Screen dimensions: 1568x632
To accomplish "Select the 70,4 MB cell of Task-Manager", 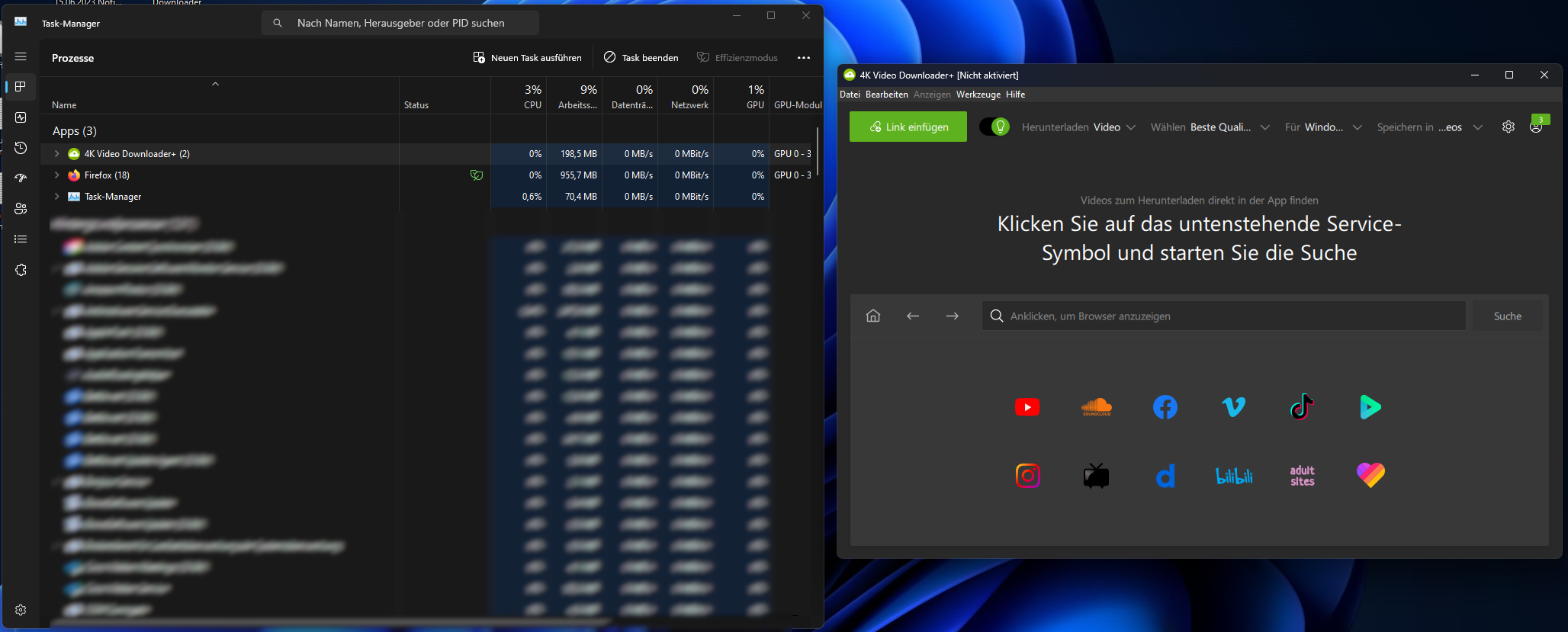I will 574,197.
